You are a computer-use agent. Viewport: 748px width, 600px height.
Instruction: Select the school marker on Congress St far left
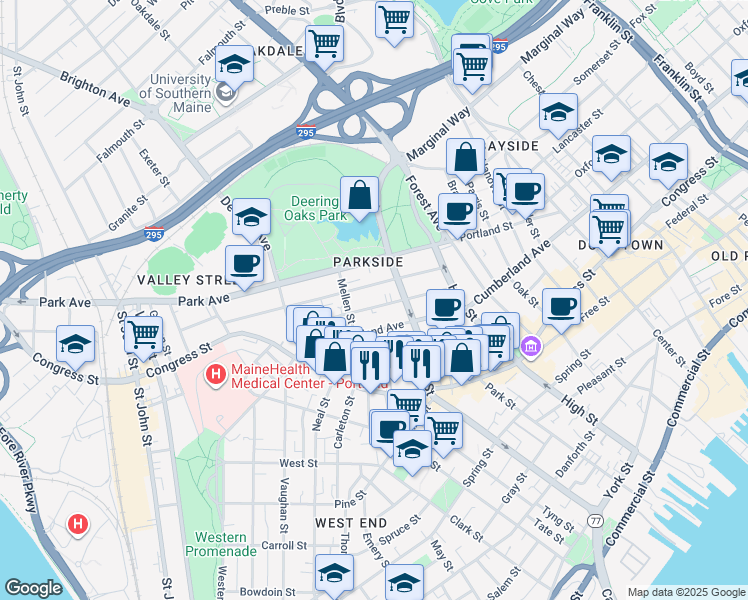[75, 345]
